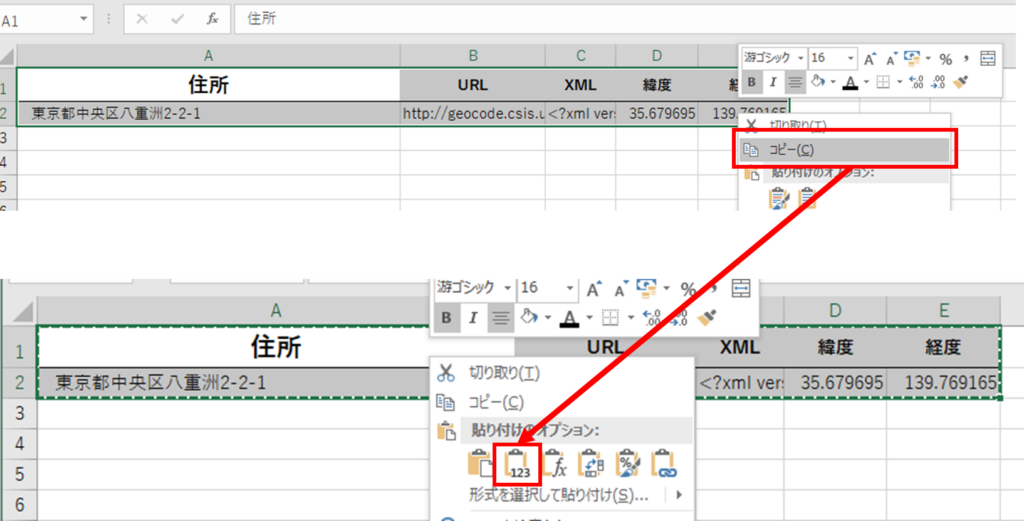Click font color A swatch in lower mini toolbar
This screenshot has width=1024, height=521.
pos(569,318)
